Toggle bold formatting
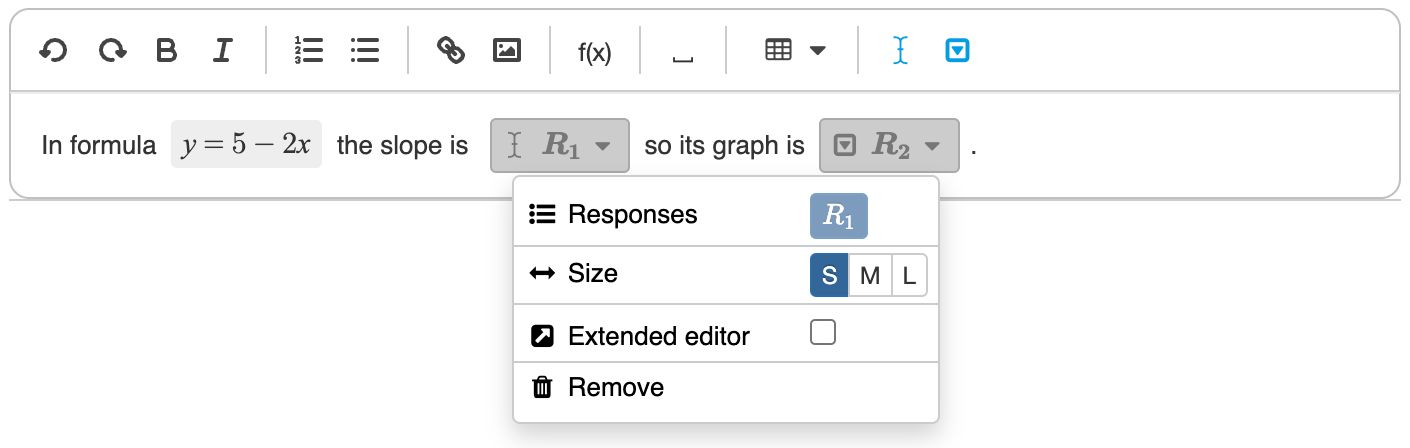This screenshot has width=1410, height=448. pos(167,50)
